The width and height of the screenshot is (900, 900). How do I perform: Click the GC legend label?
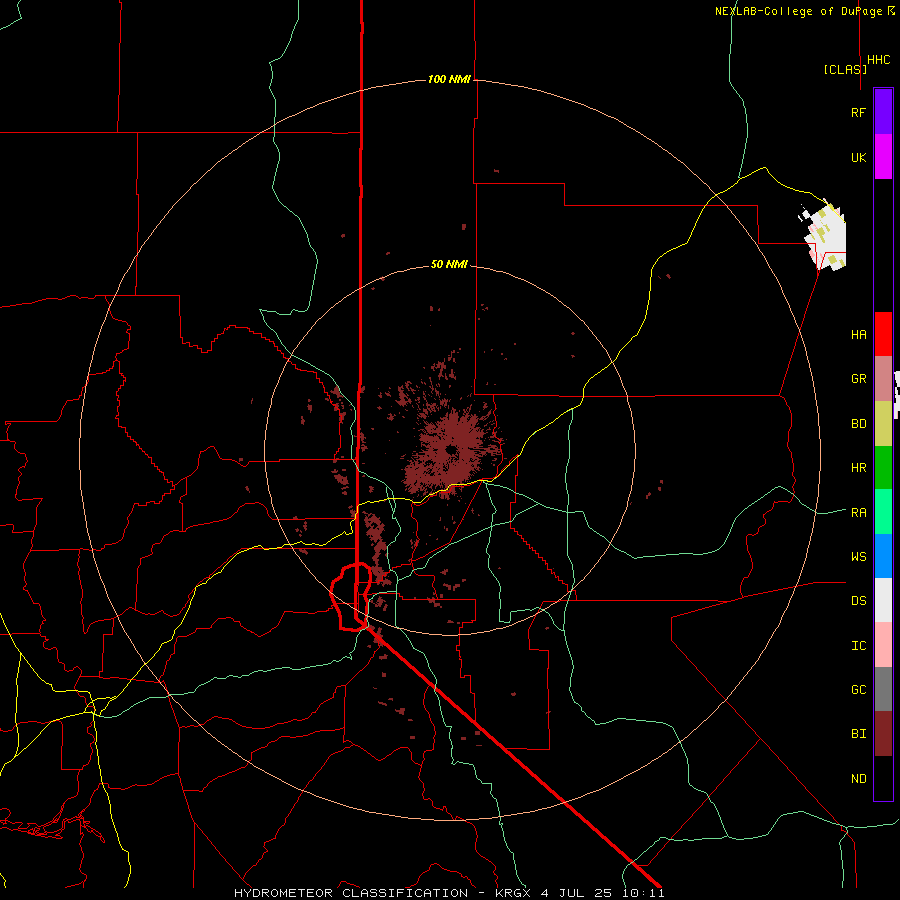[x=858, y=689]
